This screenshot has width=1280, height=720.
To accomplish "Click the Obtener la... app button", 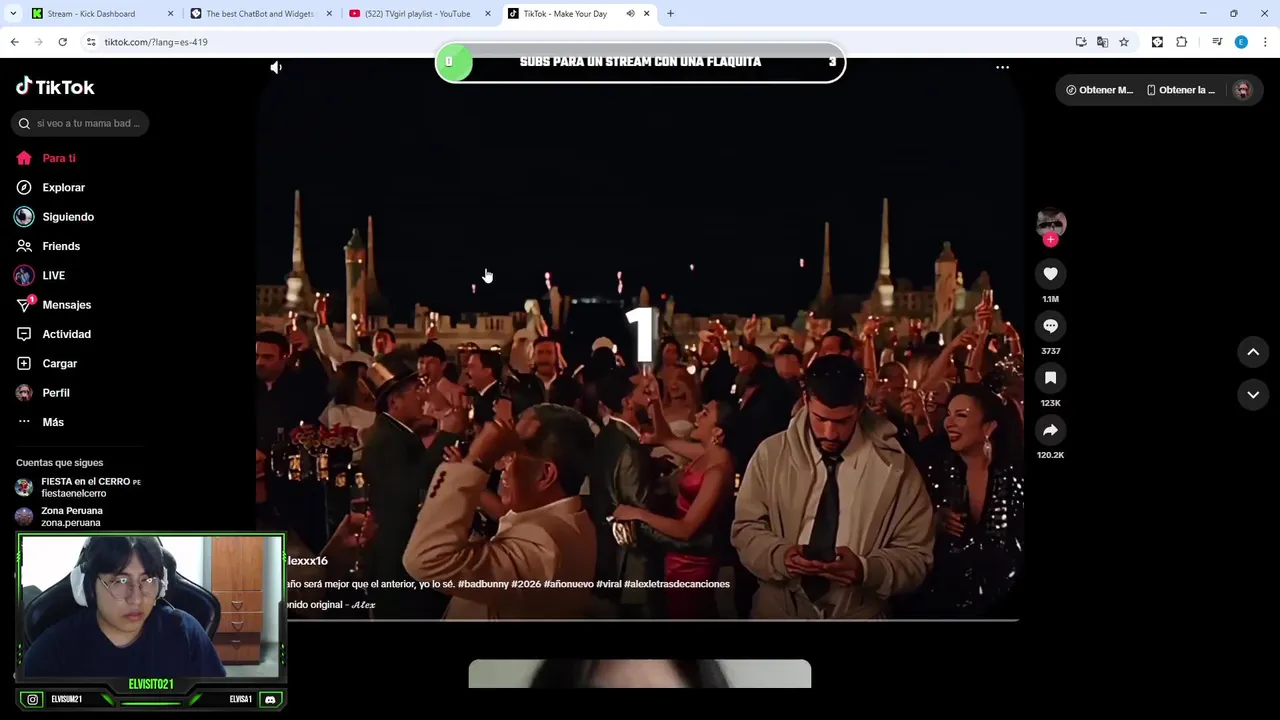I will (x=1181, y=90).
